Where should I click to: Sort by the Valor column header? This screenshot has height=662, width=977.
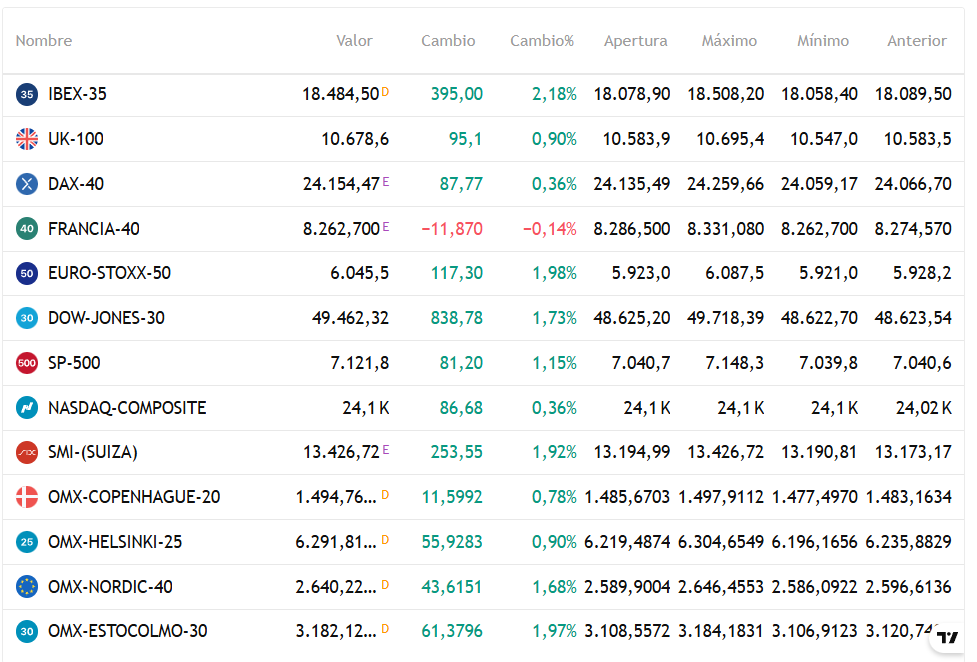354,41
